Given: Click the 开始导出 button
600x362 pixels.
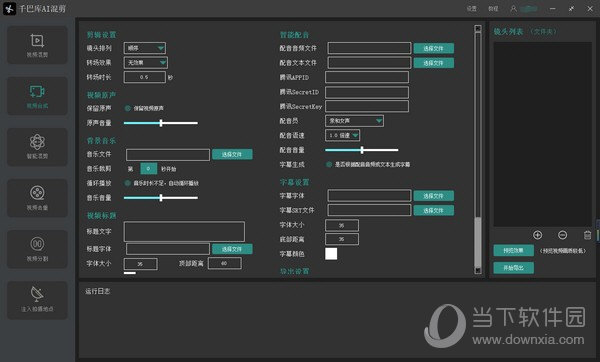Looking at the screenshot, I should [514, 268].
